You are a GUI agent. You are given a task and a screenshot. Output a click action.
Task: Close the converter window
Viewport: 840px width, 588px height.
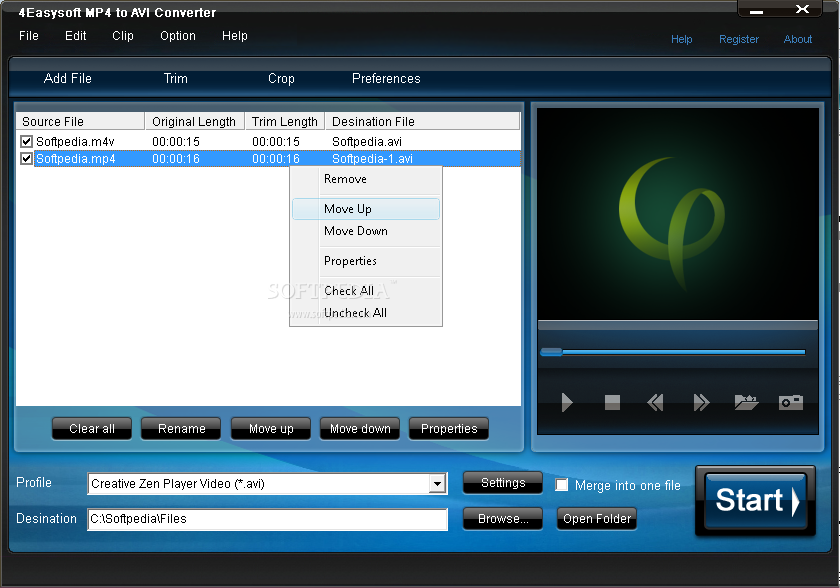pos(802,9)
